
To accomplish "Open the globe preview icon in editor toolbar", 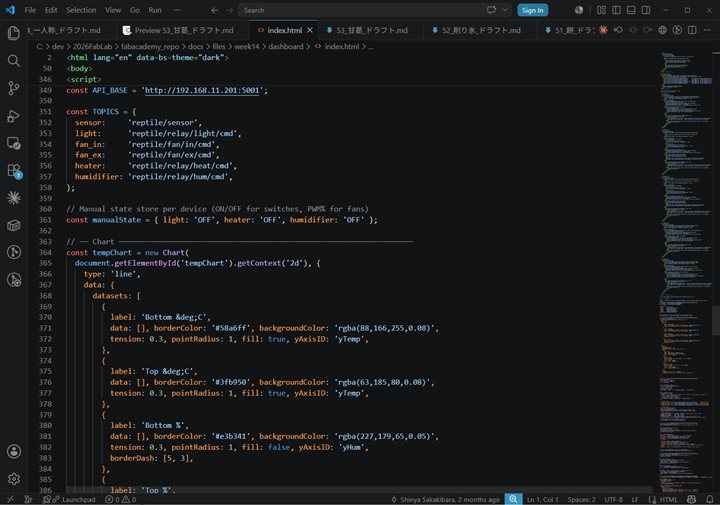I will click(662, 30).
